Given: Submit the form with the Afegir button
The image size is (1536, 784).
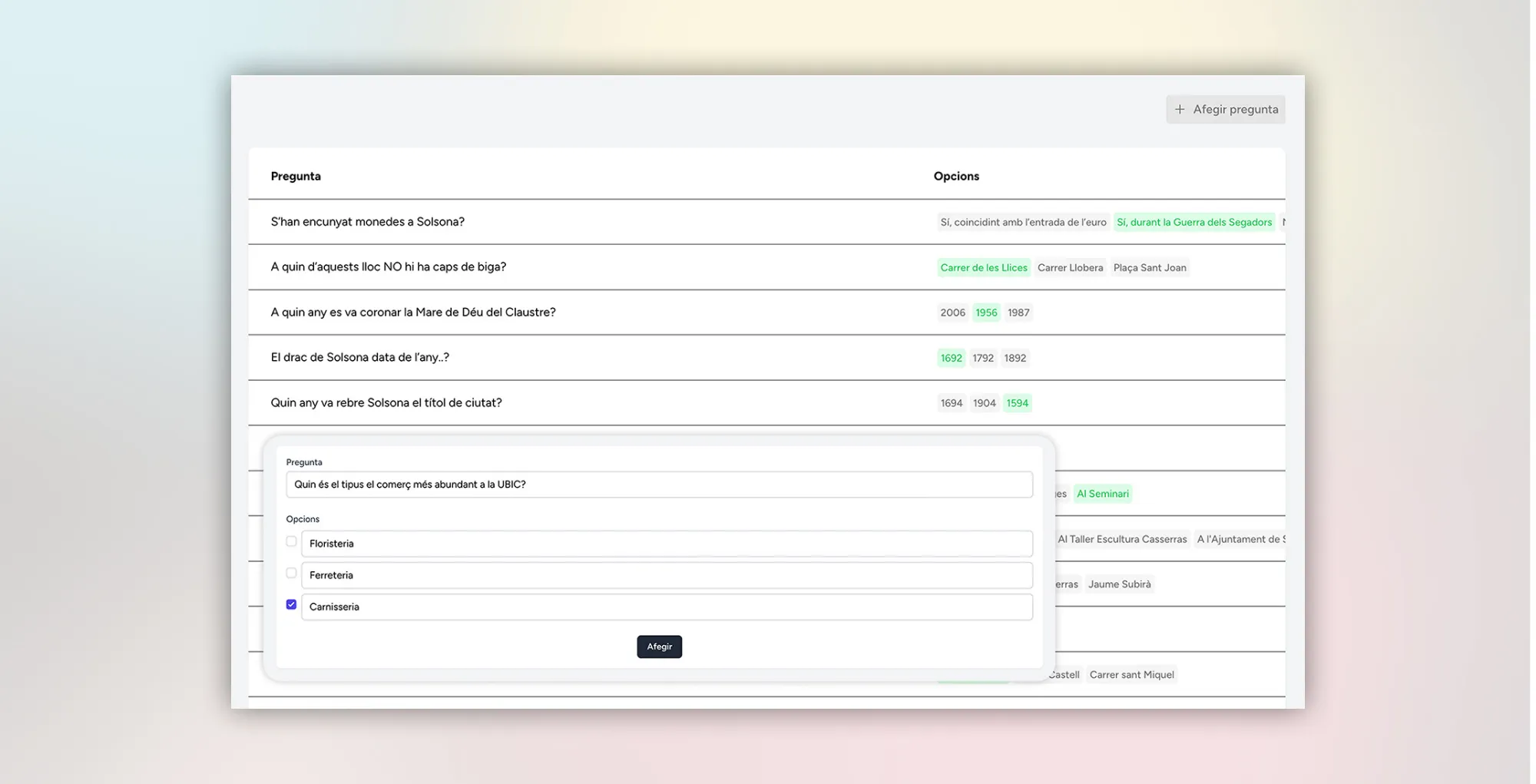Looking at the screenshot, I should 660,647.
